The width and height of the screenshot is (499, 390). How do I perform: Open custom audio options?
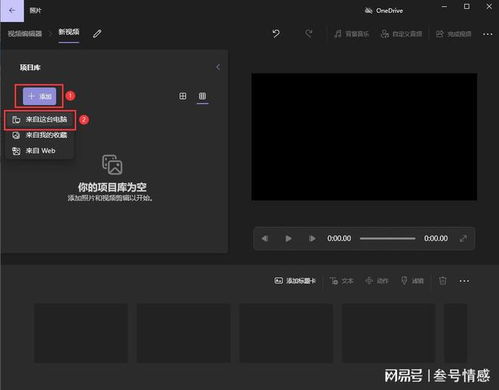(x=401, y=34)
